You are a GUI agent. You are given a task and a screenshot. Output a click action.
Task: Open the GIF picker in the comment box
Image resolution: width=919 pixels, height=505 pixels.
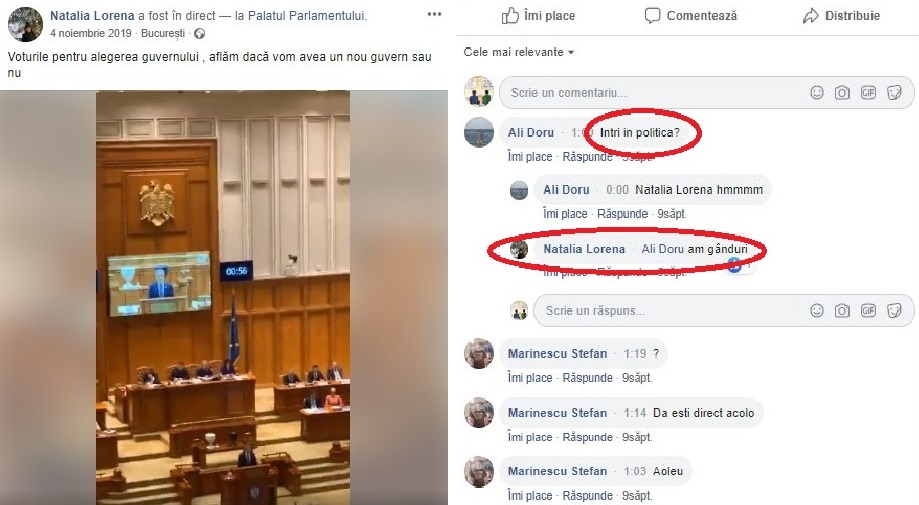pos(868,93)
